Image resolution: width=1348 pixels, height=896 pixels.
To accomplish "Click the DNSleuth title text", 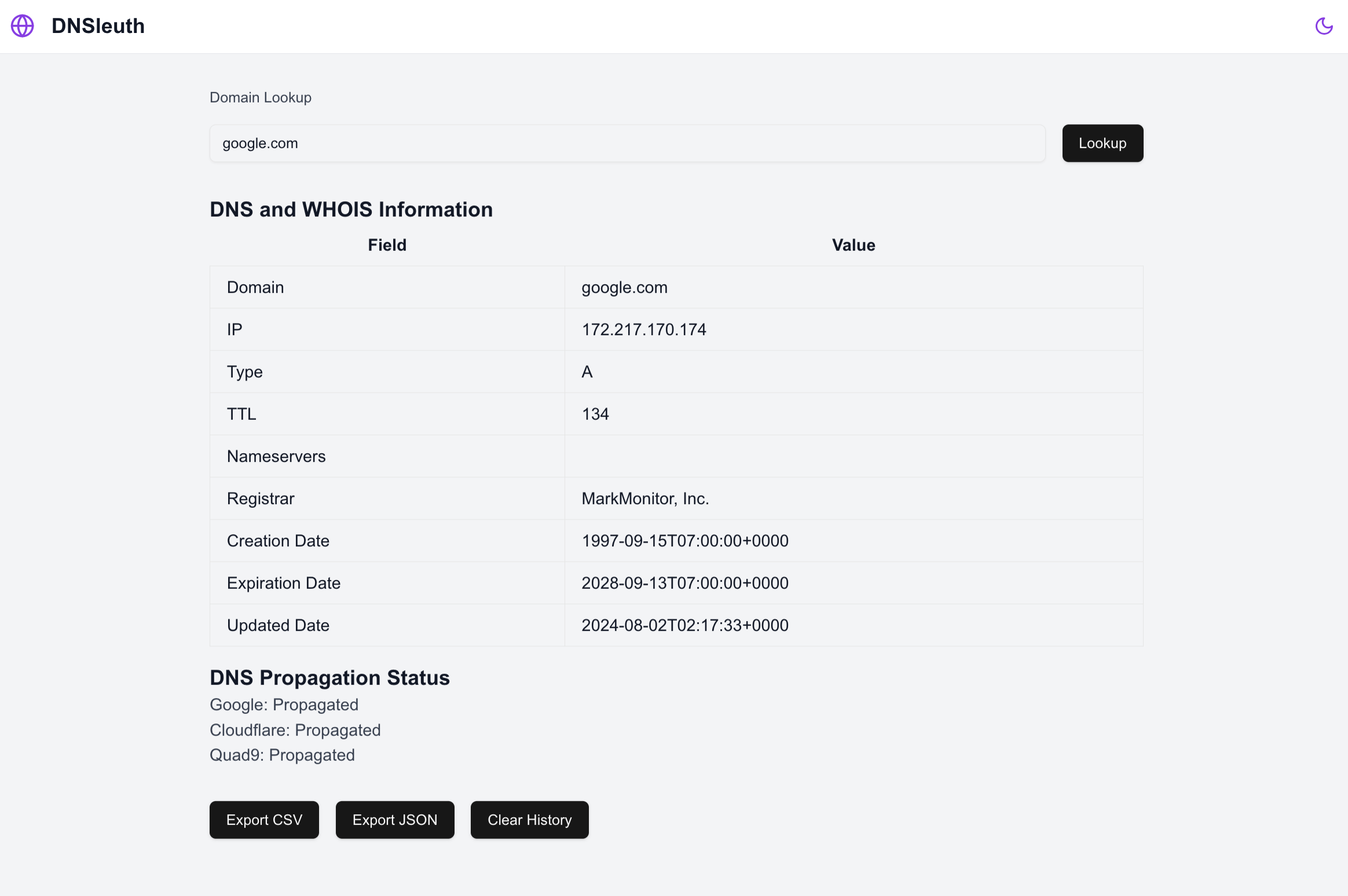I will tap(98, 26).
